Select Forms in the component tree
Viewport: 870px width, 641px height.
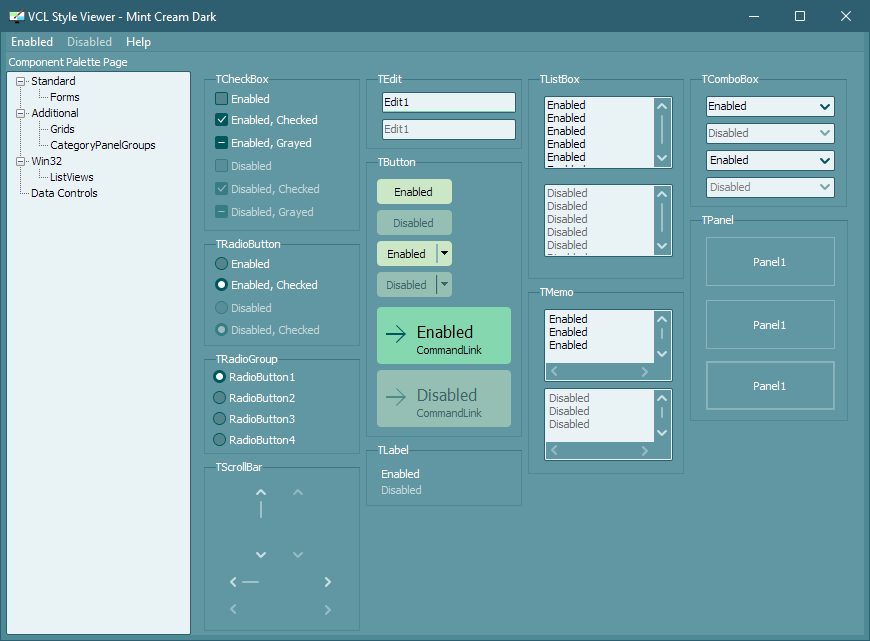pos(65,97)
